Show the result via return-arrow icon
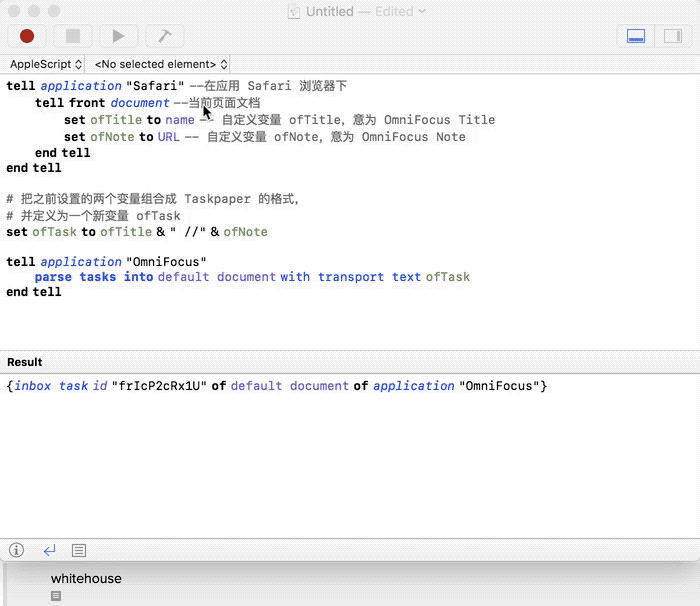This screenshot has height=606, width=700. [49, 550]
